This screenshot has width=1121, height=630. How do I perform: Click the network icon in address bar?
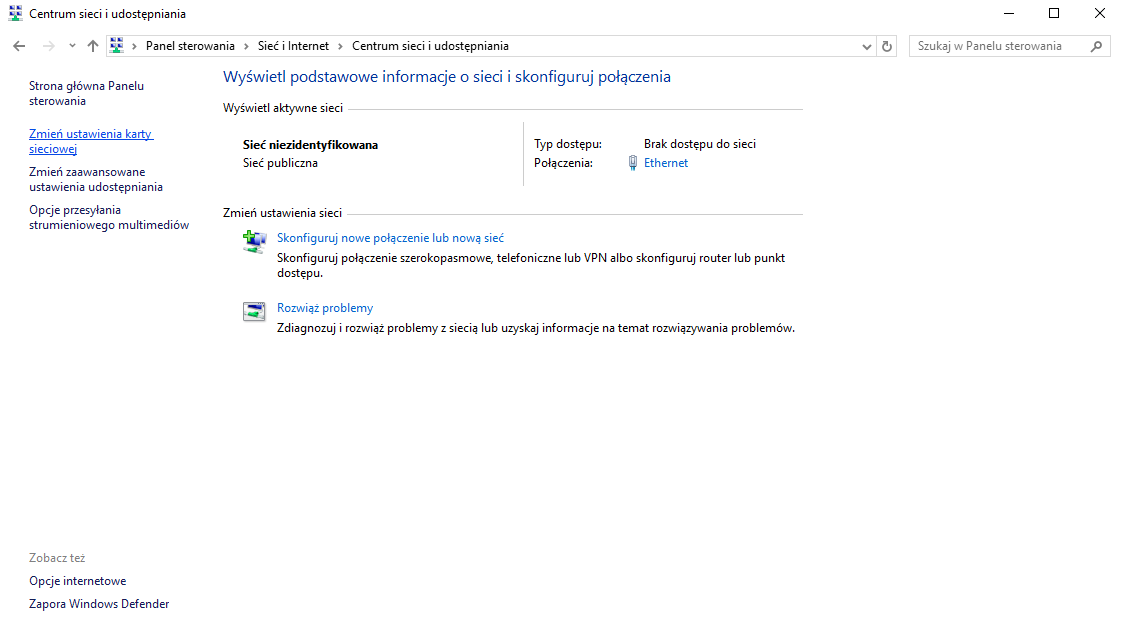(x=117, y=46)
